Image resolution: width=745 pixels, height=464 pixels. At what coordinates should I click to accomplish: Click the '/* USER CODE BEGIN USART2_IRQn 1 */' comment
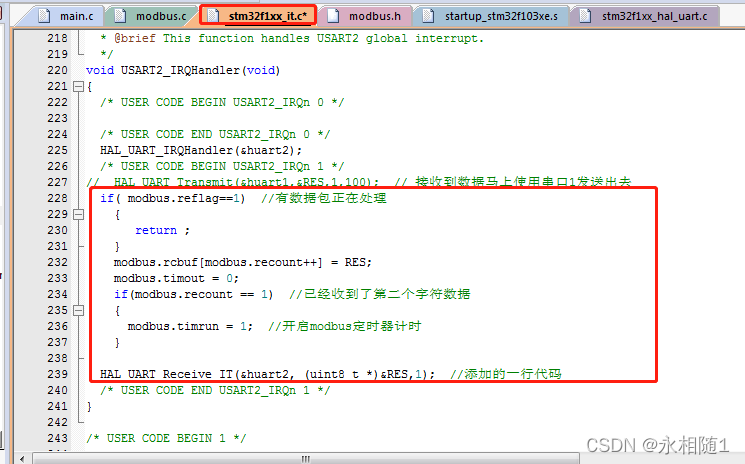(222, 167)
